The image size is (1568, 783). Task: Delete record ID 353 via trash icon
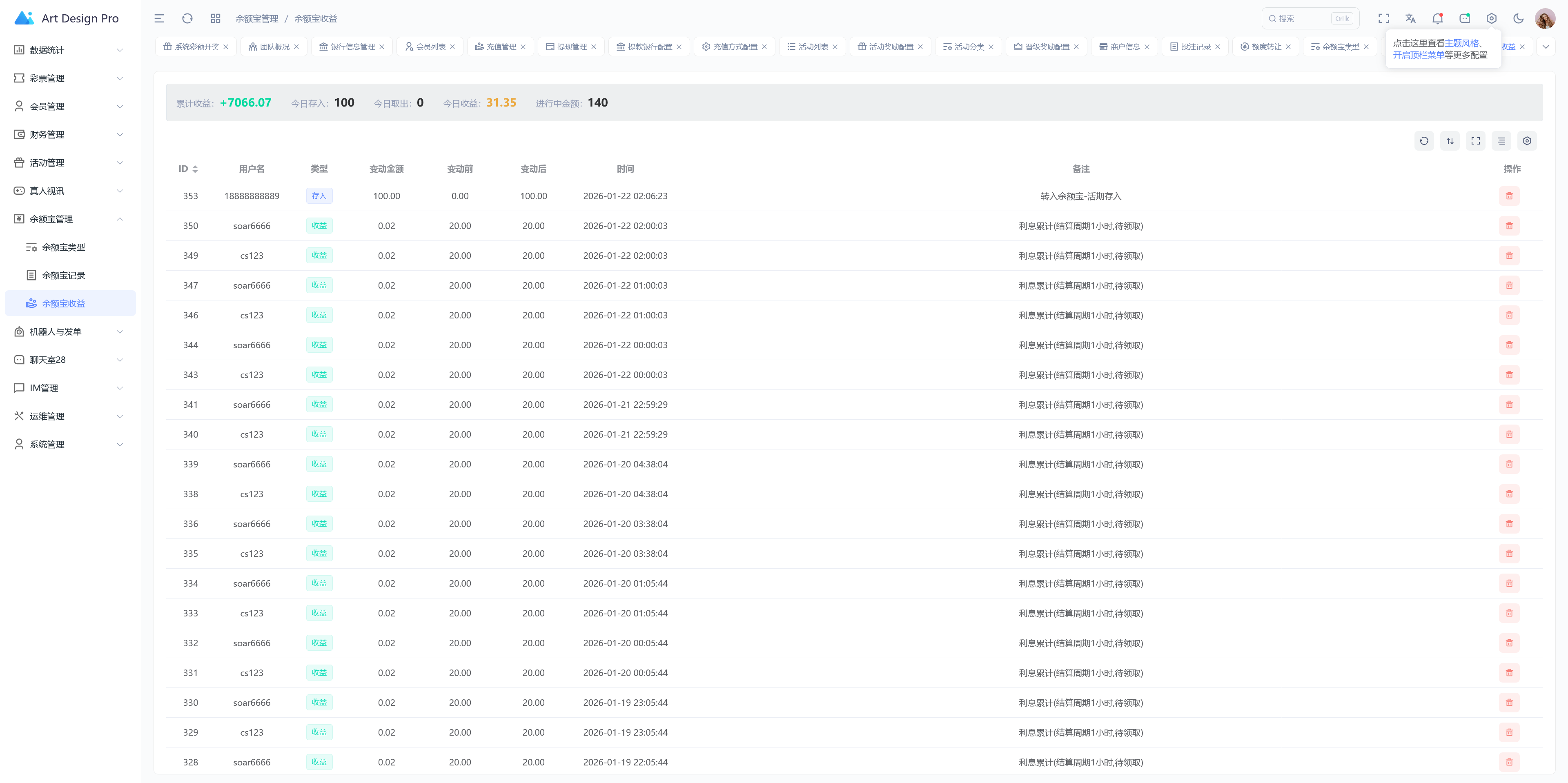click(1509, 196)
